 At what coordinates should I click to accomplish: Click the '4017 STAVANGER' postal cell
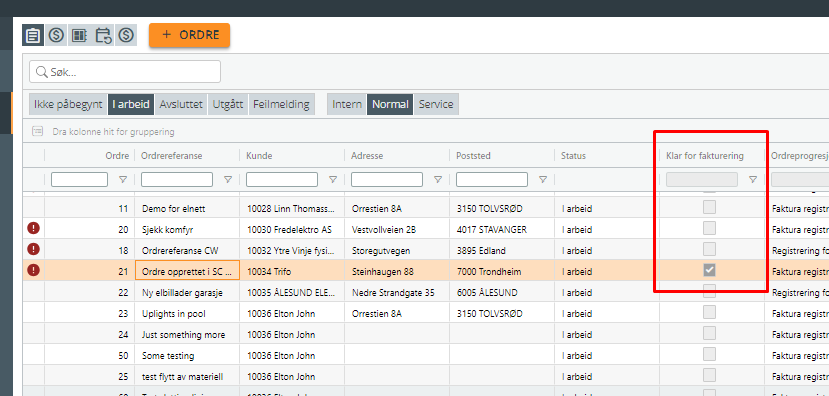coord(501,230)
